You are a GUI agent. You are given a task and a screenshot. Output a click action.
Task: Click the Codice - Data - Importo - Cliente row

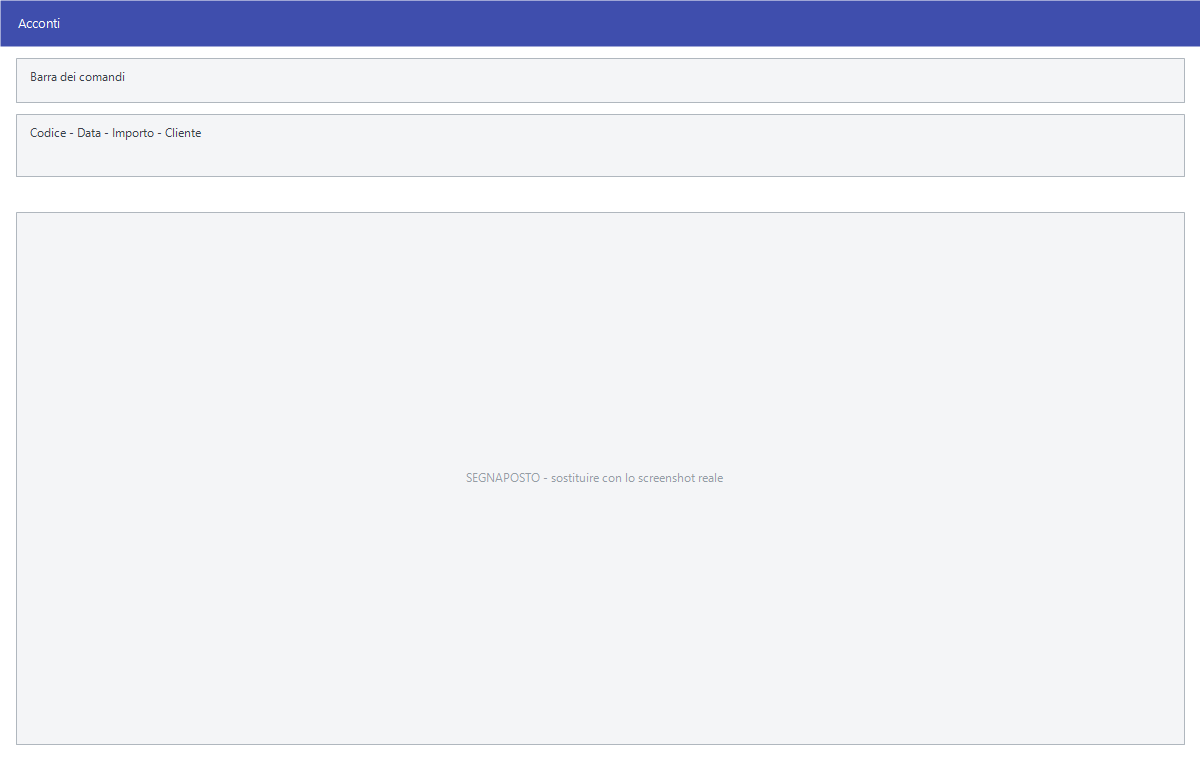pyautogui.click(x=600, y=145)
